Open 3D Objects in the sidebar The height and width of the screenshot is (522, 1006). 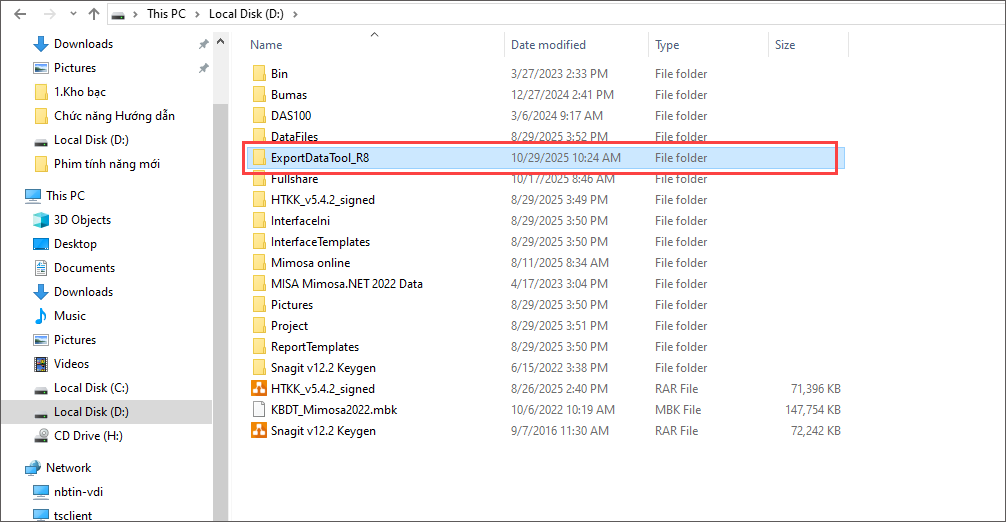[x=41, y=220]
